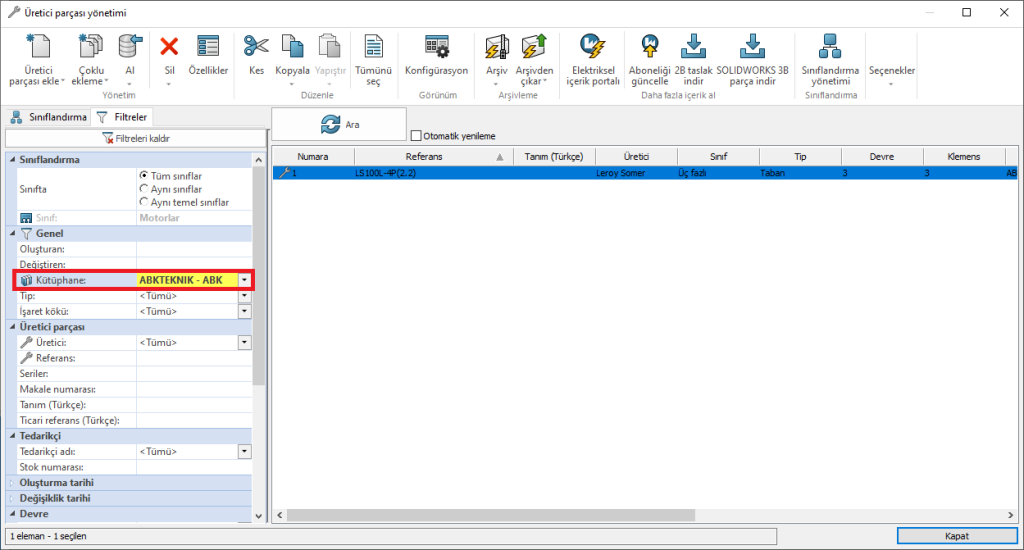Image resolution: width=1024 pixels, height=550 pixels.
Task: Open the Konfigürasyon tool
Action: 436,46
